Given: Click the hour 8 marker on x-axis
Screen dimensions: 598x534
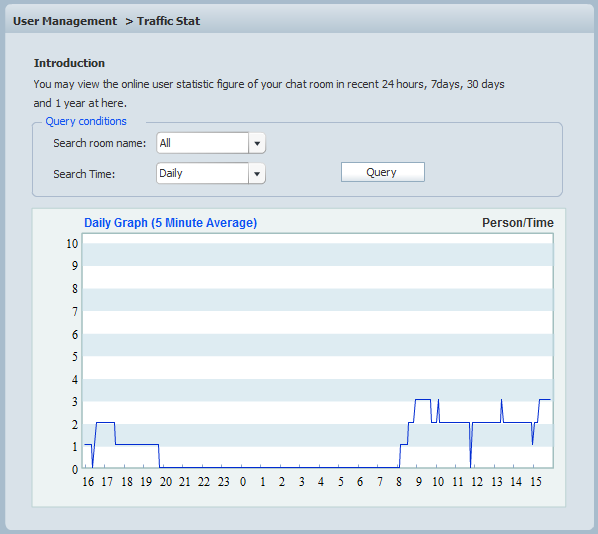Looking at the screenshot, I should [399, 482].
